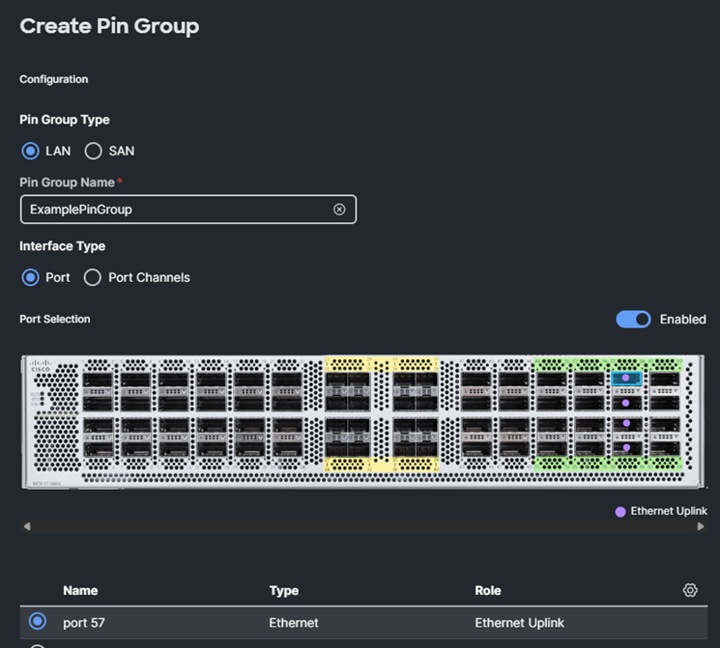Open table column settings gear
720x648 pixels.
tap(690, 590)
